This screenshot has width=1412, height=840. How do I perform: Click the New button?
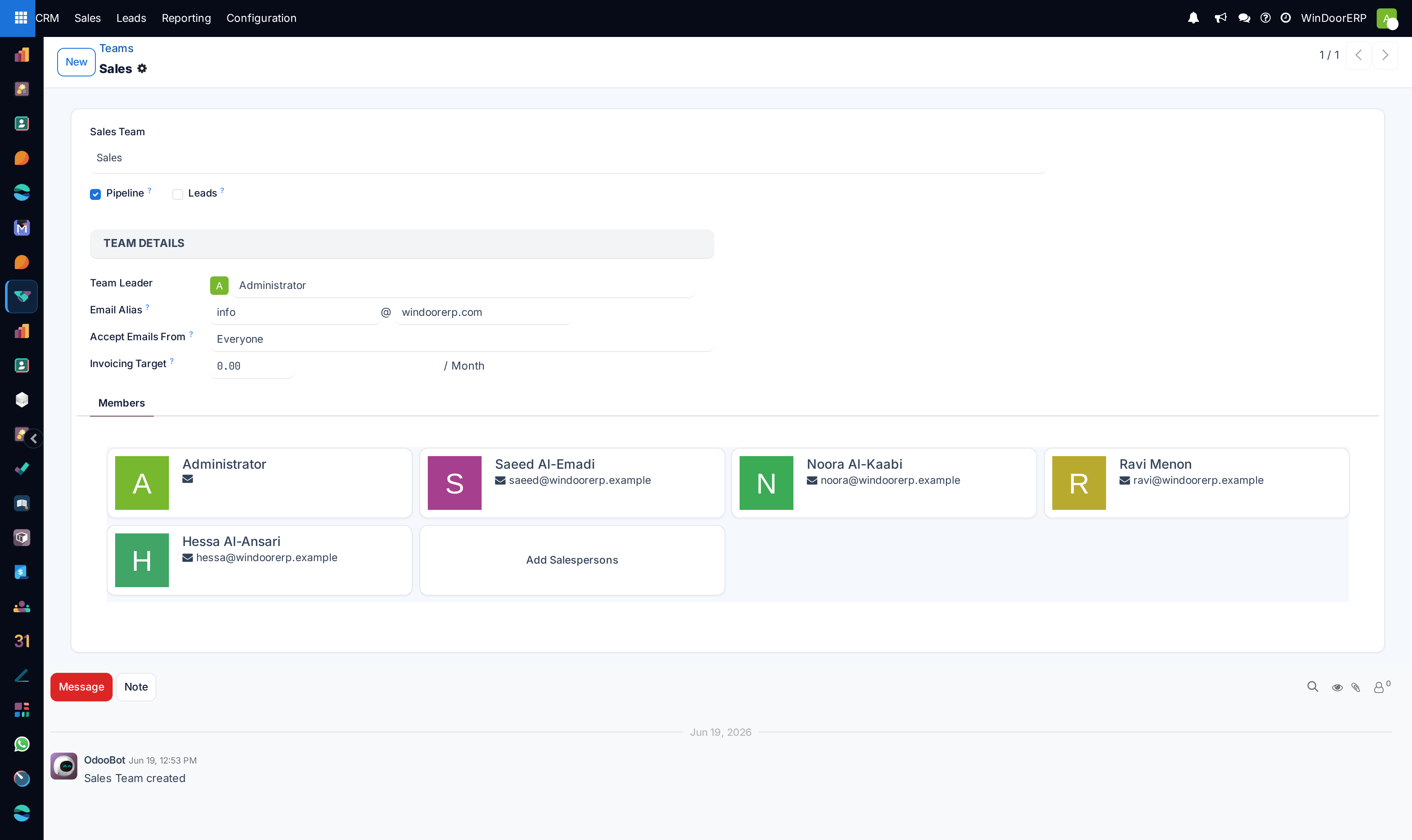(x=76, y=62)
